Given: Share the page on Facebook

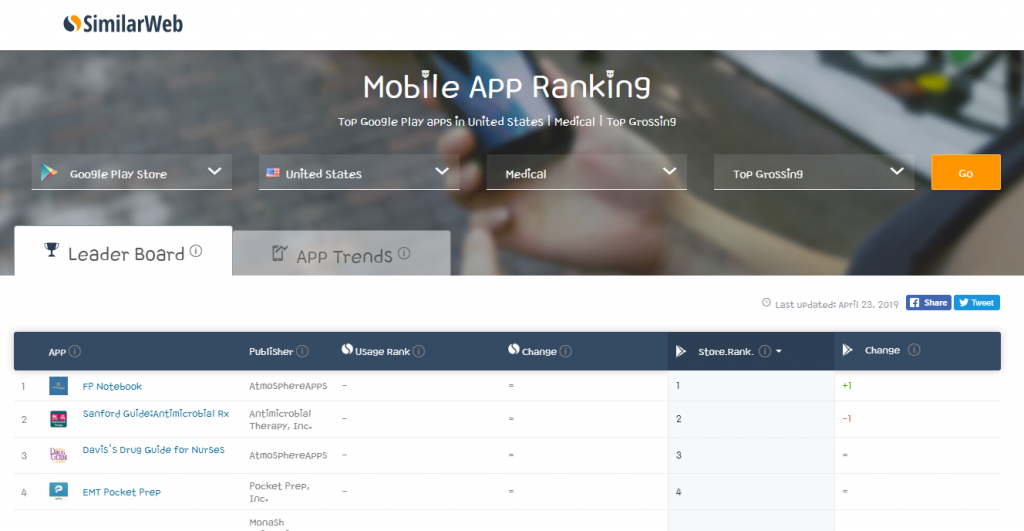Looking at the screenshot, I should pos(928,303).
